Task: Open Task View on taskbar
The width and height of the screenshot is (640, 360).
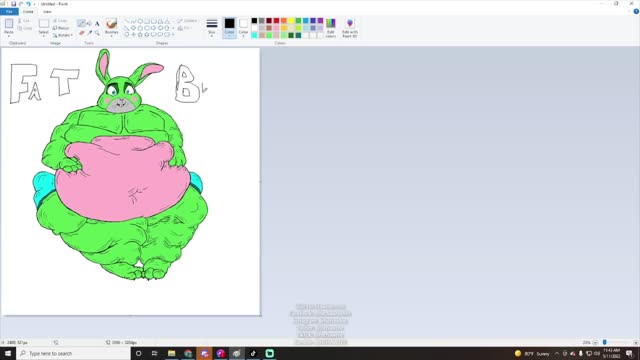Action: pos(154,353)
